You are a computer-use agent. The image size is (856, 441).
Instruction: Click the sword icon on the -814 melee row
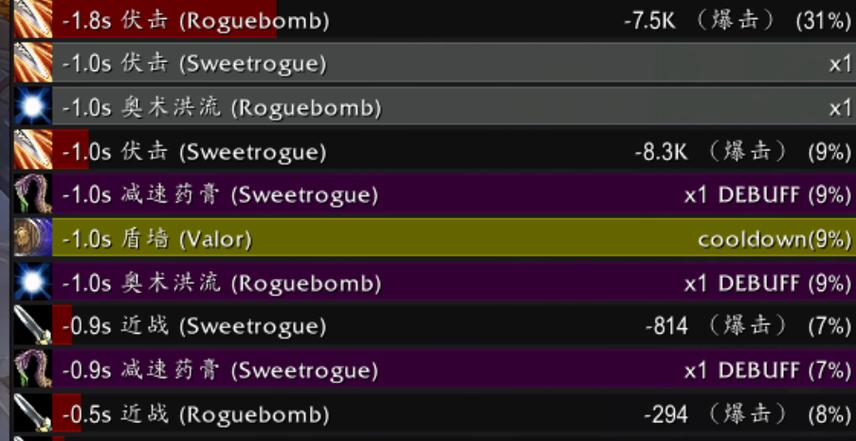(33, 326)
